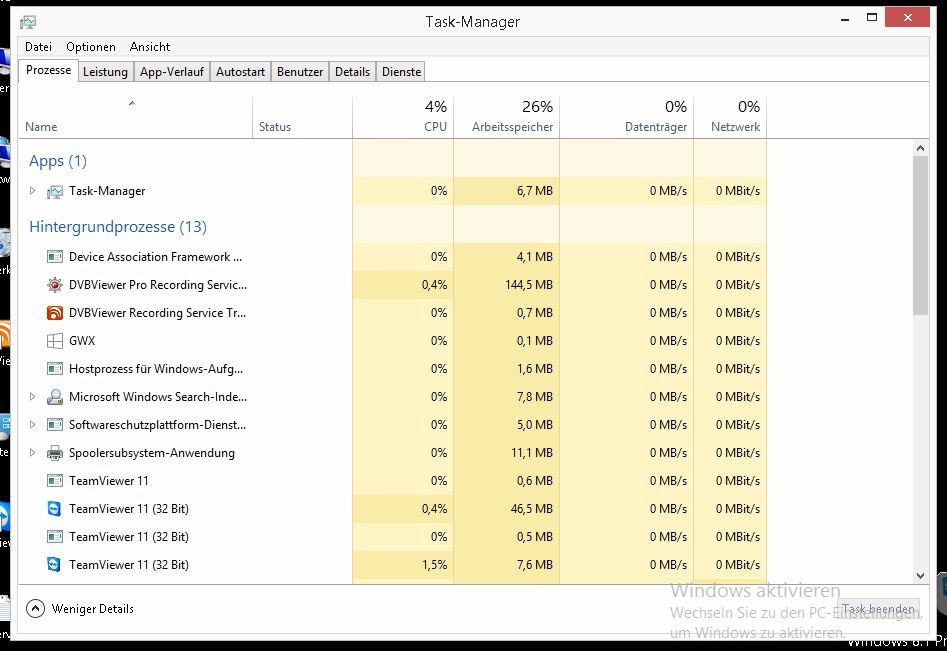Click the Task beenden button

pos(879,609)
